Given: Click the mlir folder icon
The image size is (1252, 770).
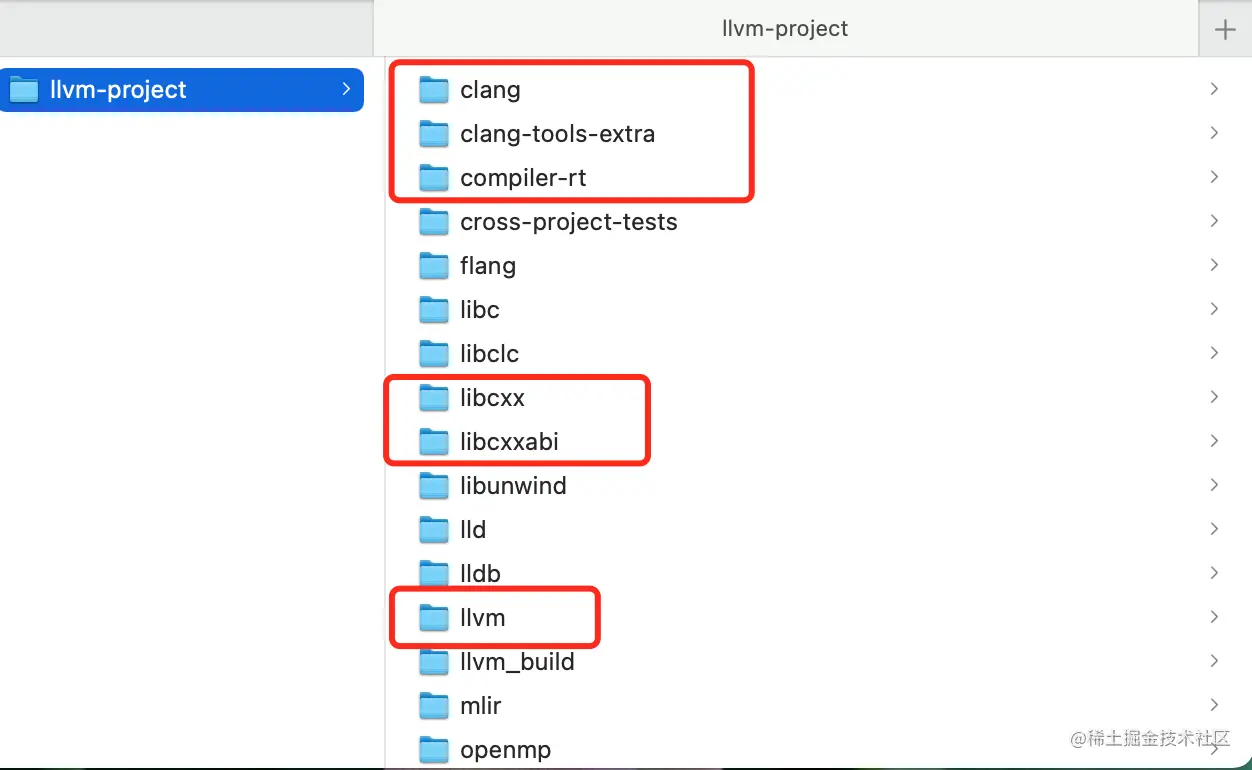Looking at the screenshot, I should click(x=434, y=705).
